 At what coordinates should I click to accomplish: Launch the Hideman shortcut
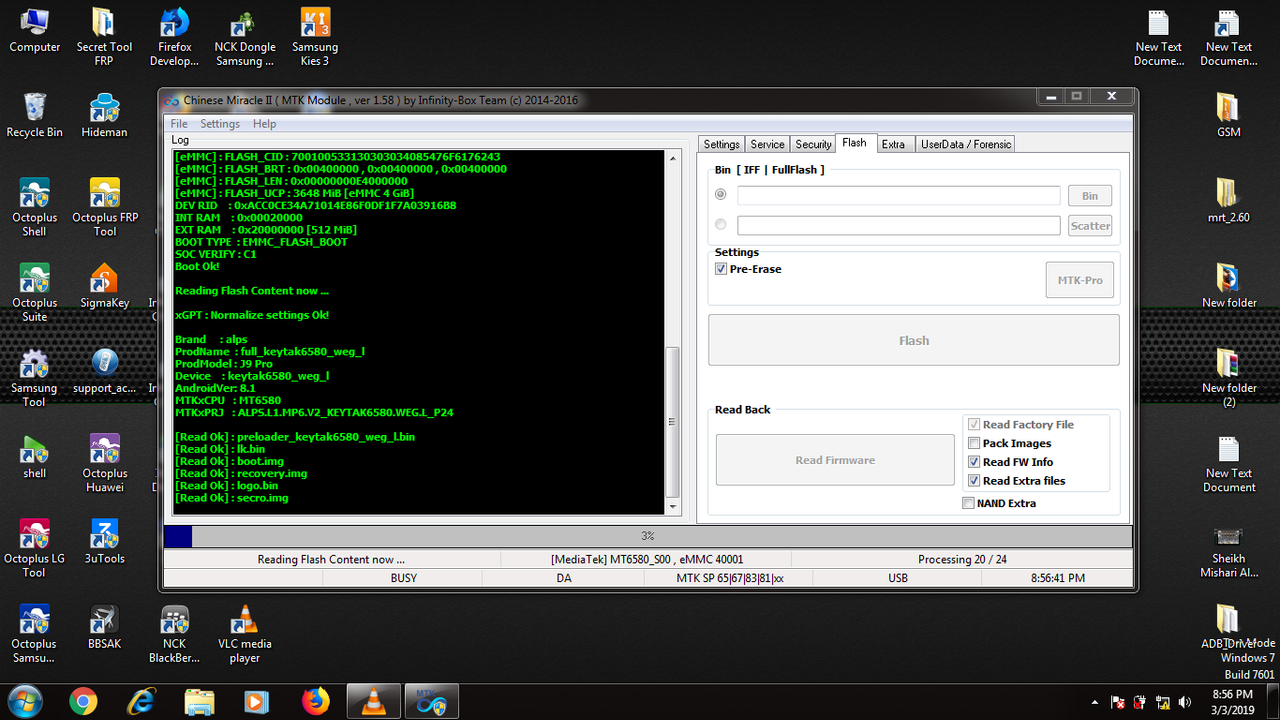[104, 115]
